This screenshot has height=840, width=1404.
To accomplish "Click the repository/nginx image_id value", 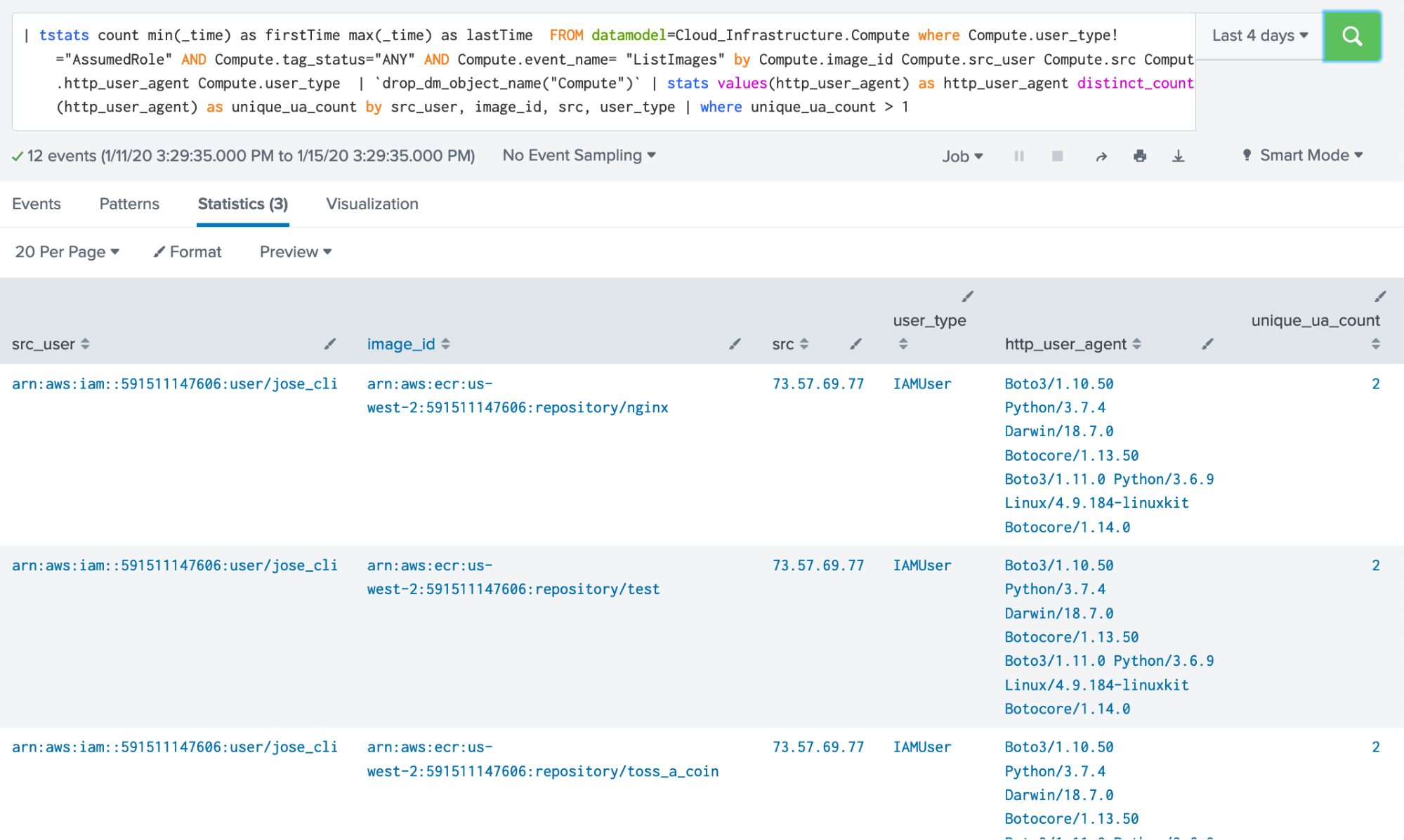I will pyautogui.click(x=518, y=395).
